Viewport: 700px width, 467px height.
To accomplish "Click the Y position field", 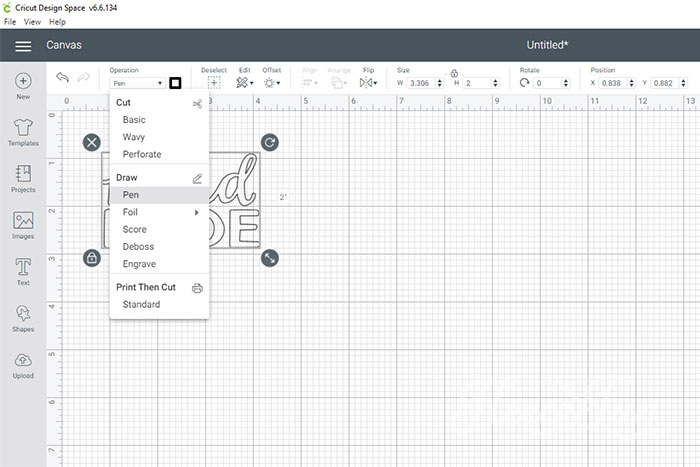I will pyautogui.click(x=665, y=83).
